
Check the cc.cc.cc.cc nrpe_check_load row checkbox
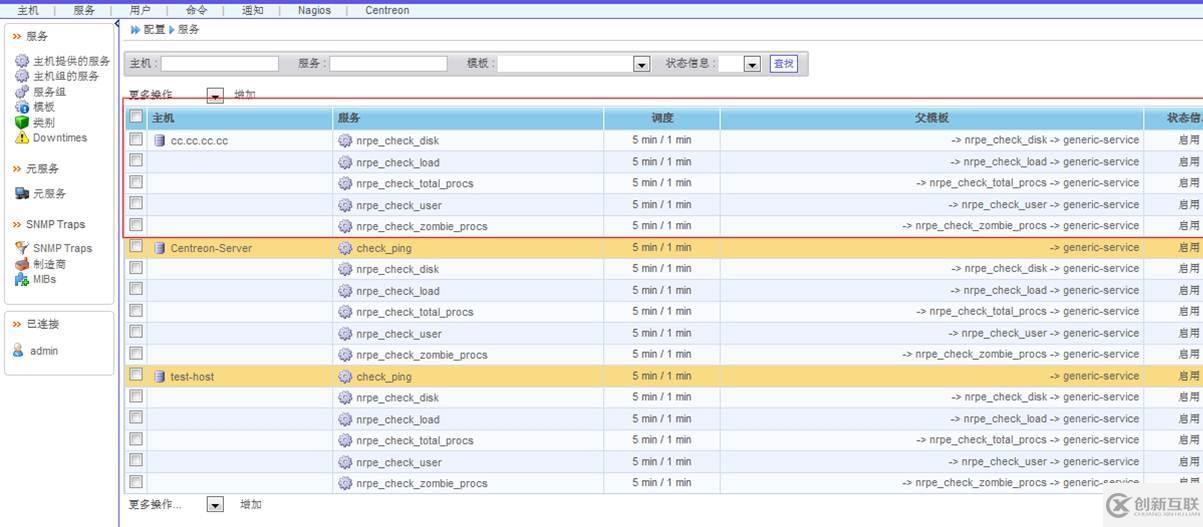[x=136, y=160]
